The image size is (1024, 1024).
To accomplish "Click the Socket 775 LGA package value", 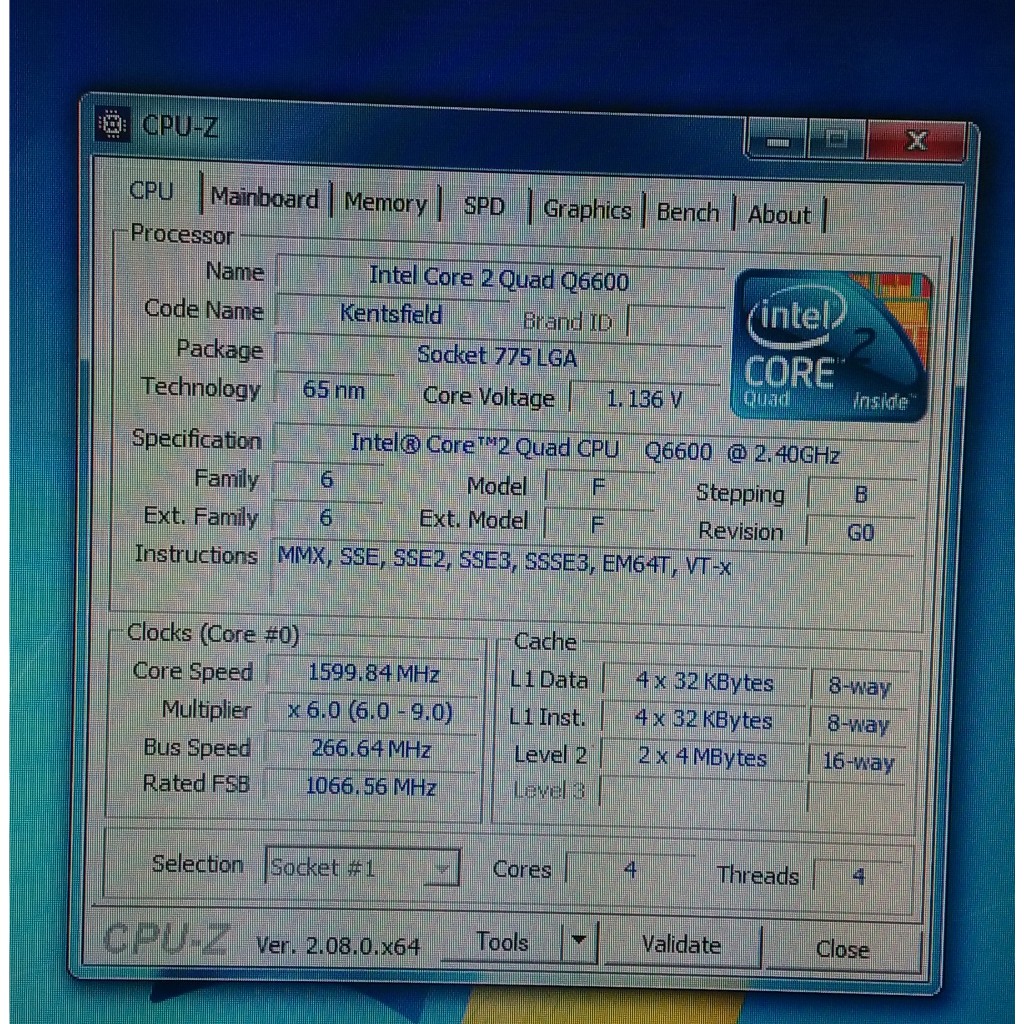I will [498, 357].
